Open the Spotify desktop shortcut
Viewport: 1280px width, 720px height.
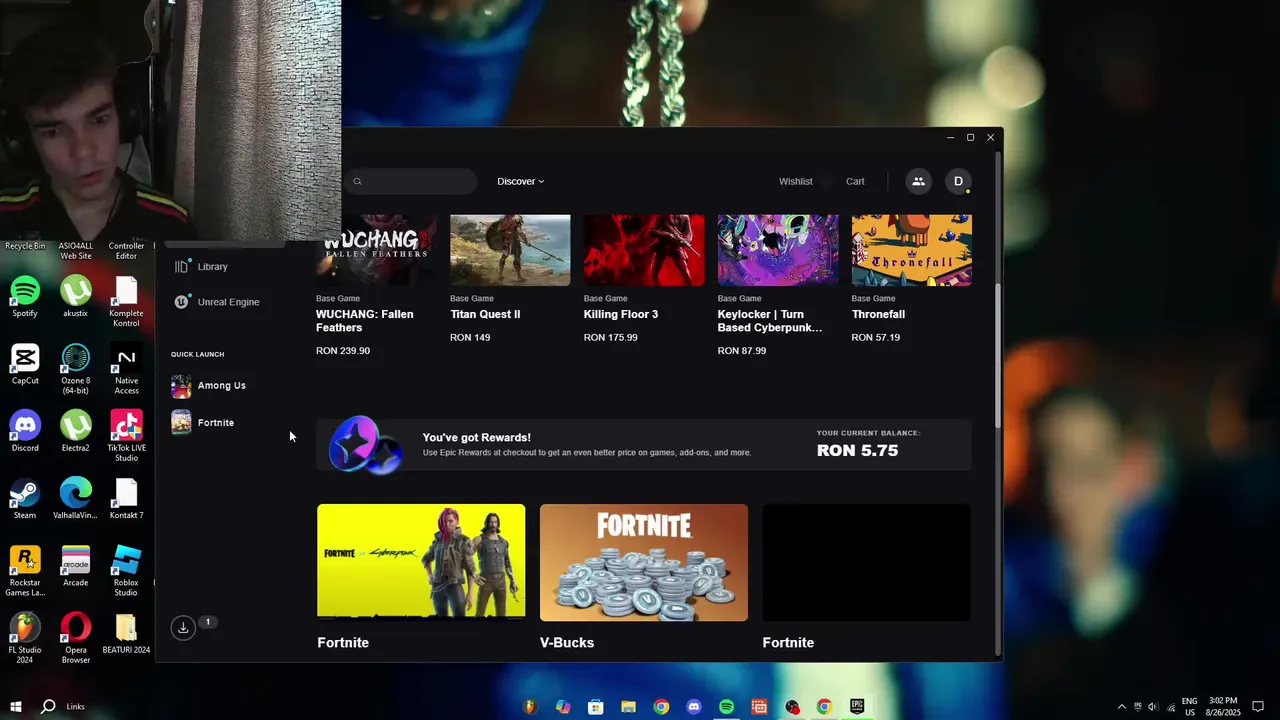[25, 297]
